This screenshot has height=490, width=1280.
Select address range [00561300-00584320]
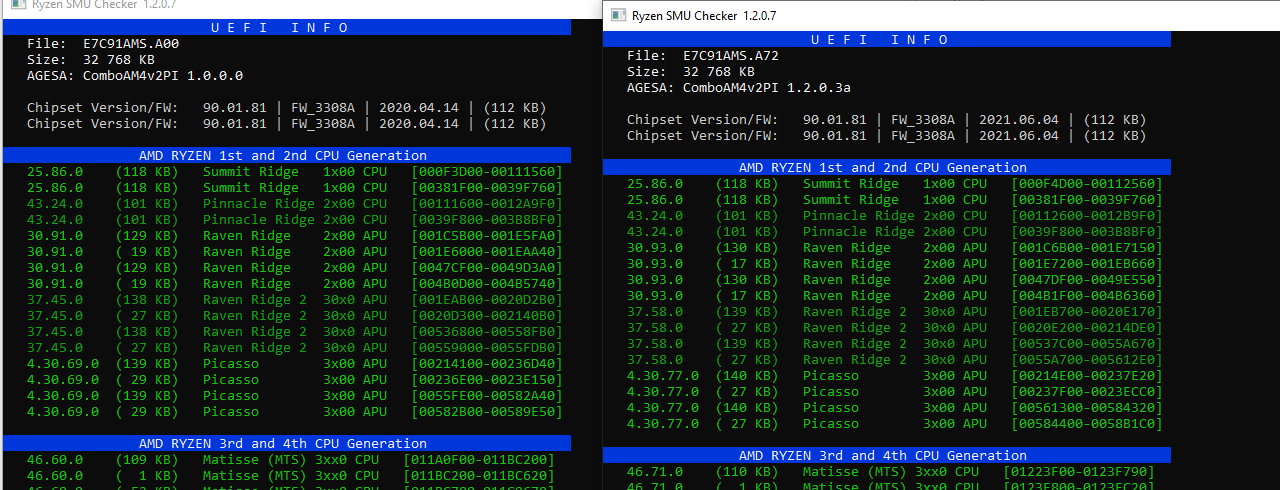(x=1087, y=408)
